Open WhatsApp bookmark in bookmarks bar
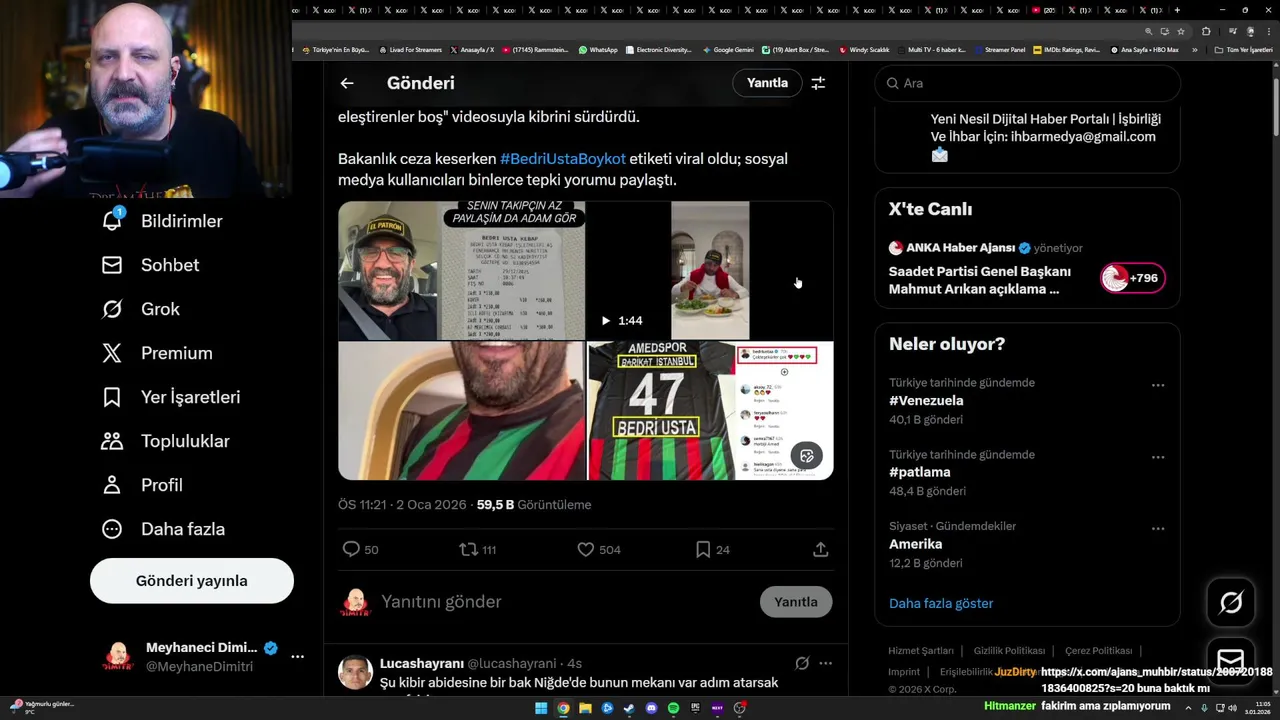The image size is (1280, 720). point(598,49)
